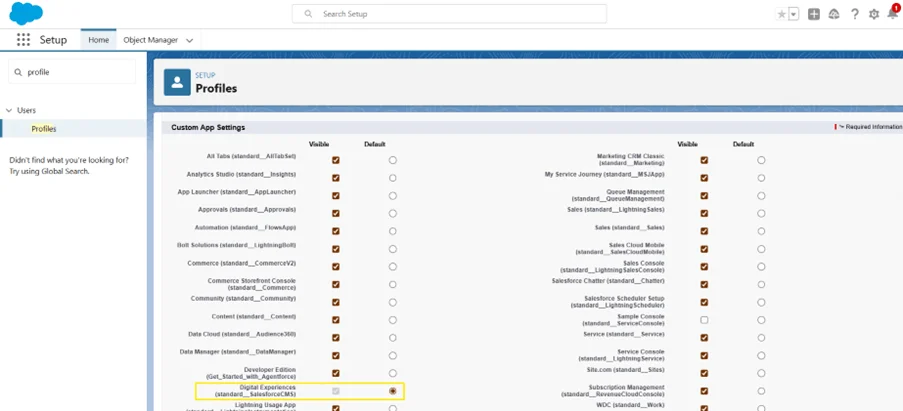Set Approvals as default app

tap(393, 214)
